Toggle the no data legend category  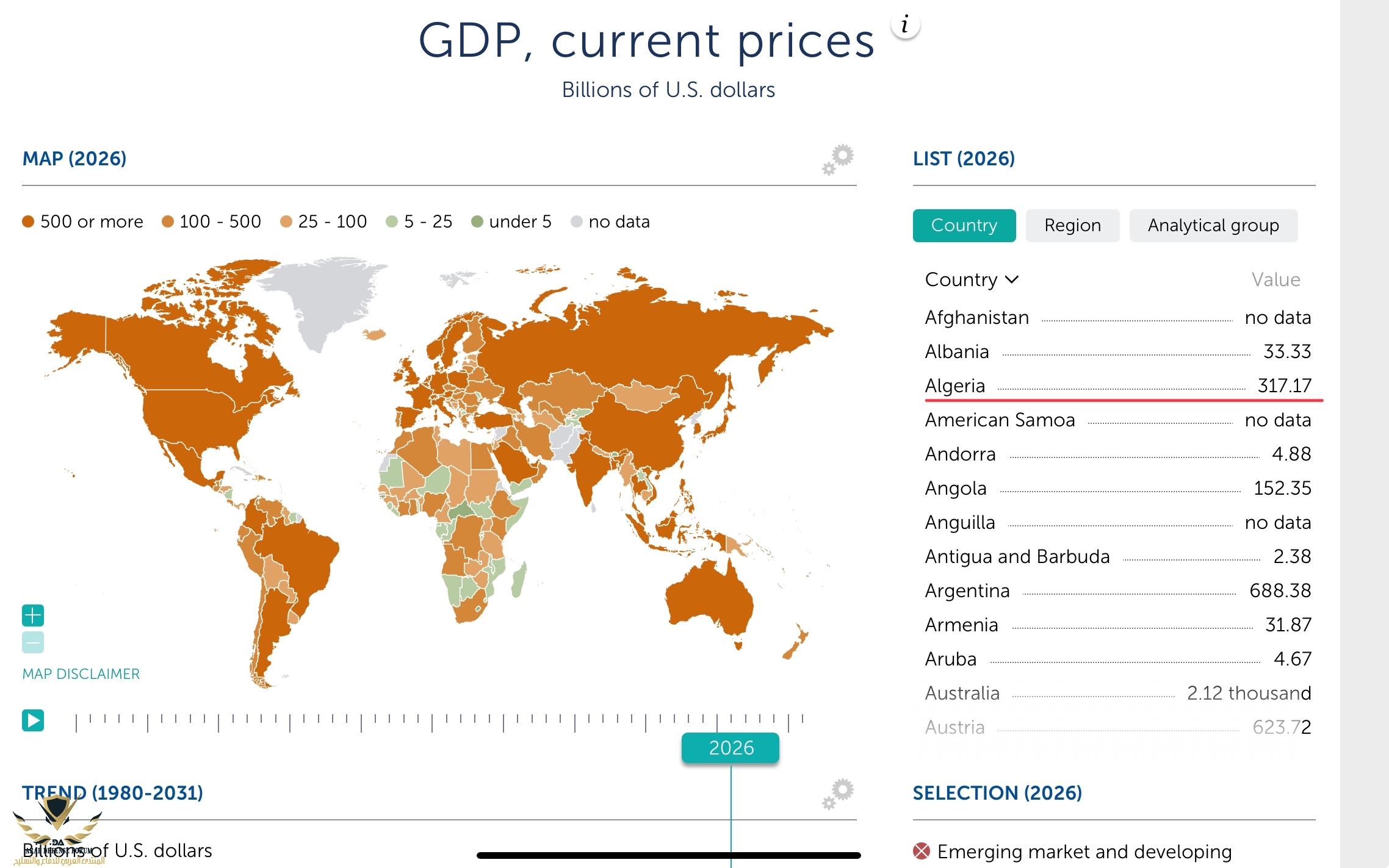click(610, 221)
